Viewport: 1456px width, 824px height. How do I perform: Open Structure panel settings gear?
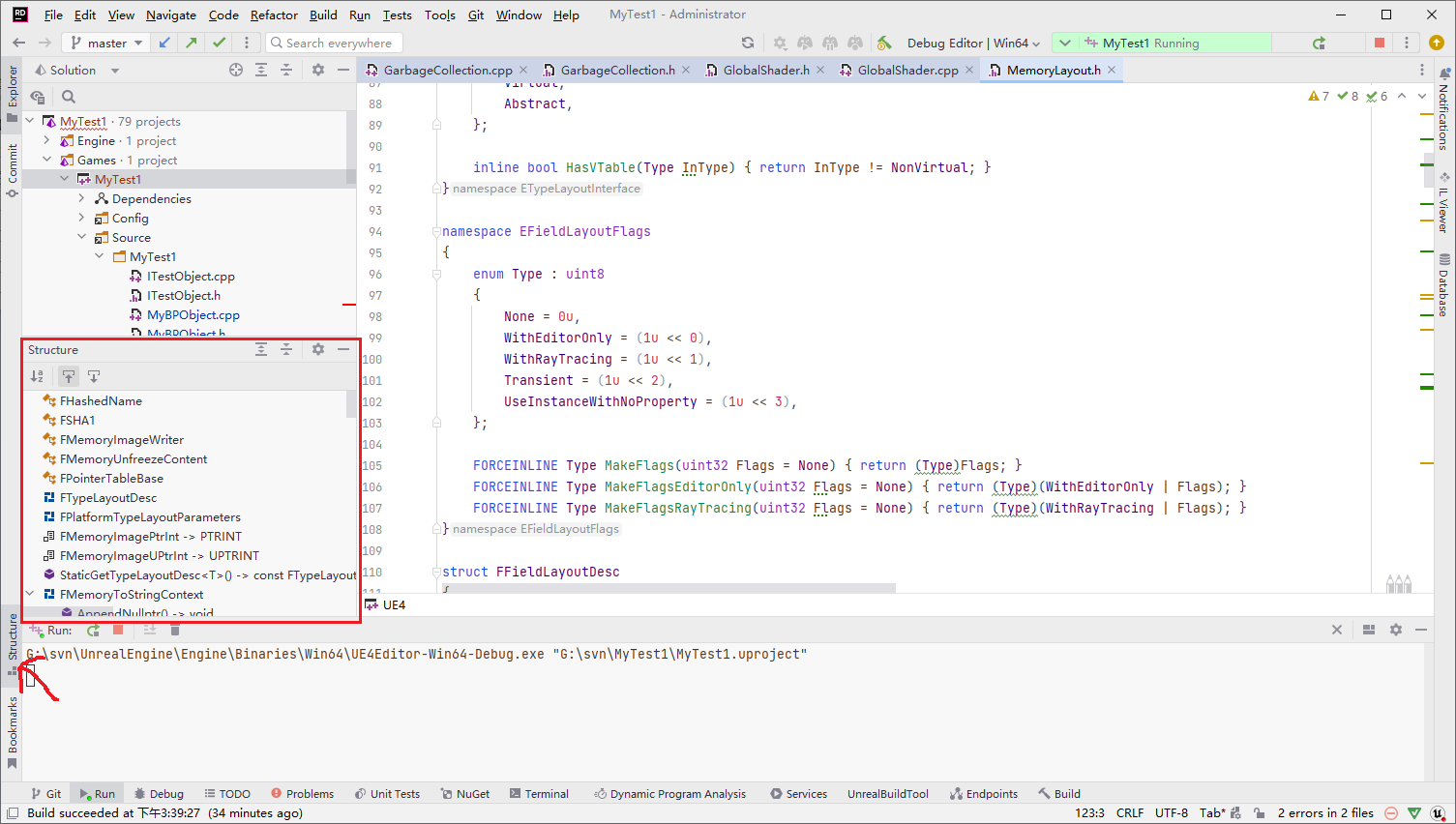[x=318, y=349]
